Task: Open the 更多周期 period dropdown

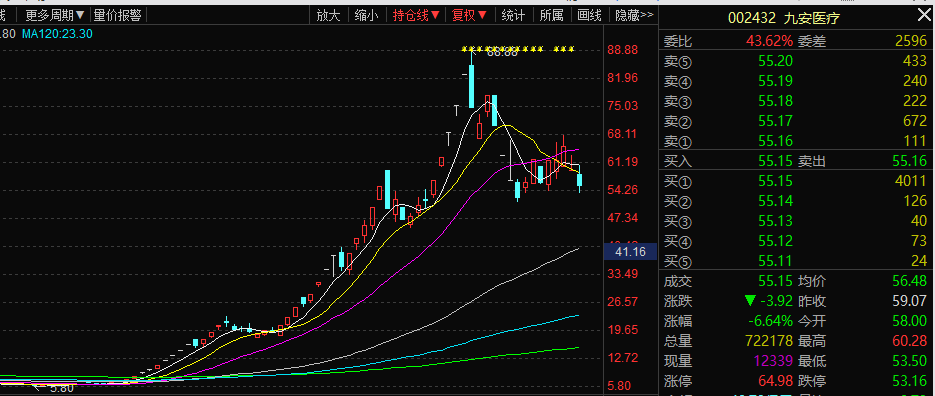Action: pos(55,15)
